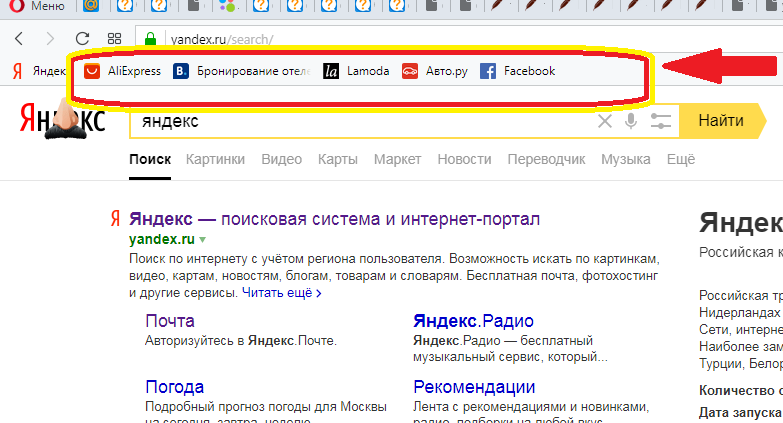Open the Speed Dial grid icon
The width and height of the screenshot is (783, 423).
point(114,38)
